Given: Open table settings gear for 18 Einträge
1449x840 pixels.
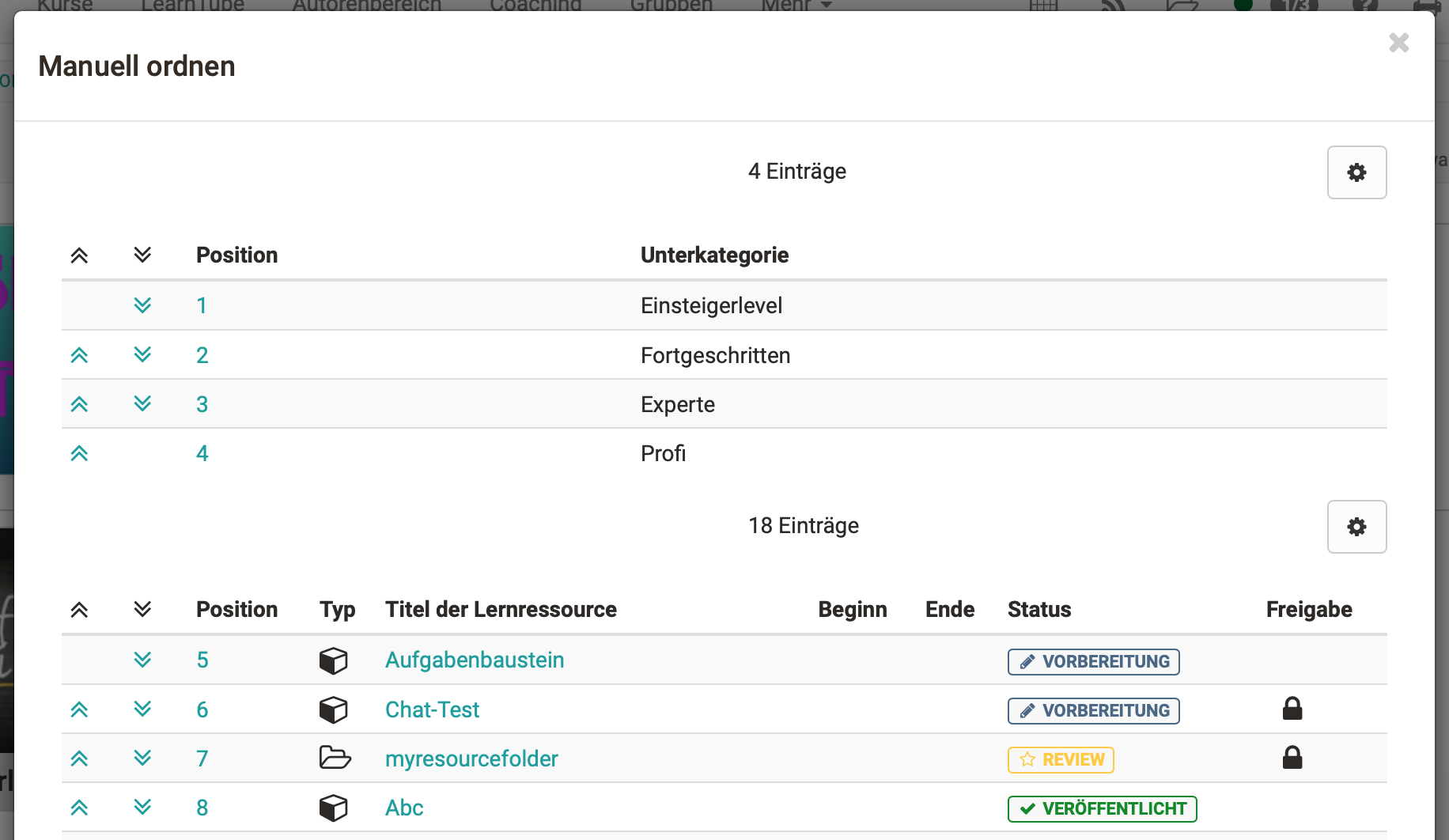Looking at the screenshot, I should (x=1356, y=527).
